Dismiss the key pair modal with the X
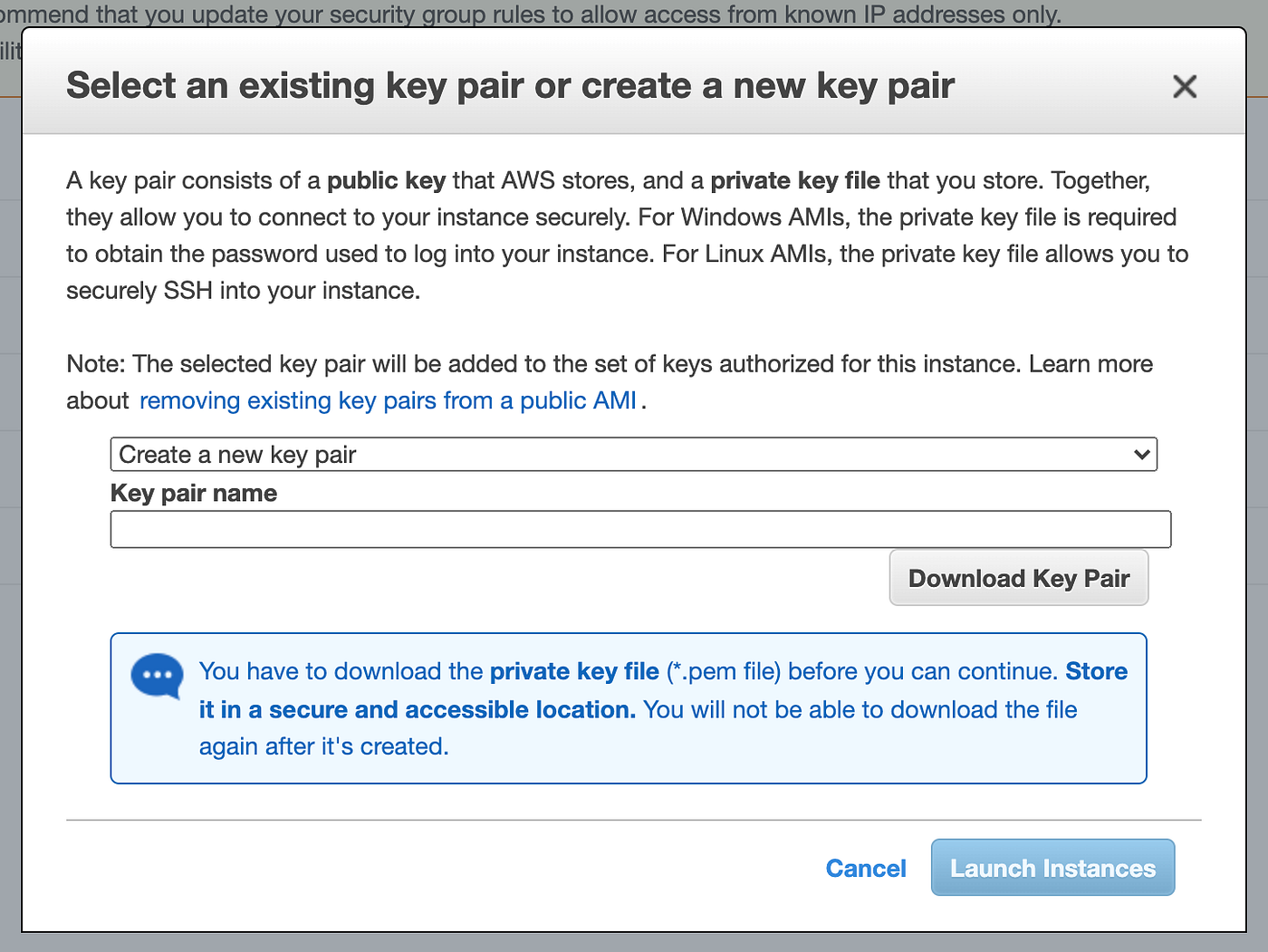Image resolution: width=1268 pixels, height=952 pixels. pyautogui.click(x=1185, y=86)
